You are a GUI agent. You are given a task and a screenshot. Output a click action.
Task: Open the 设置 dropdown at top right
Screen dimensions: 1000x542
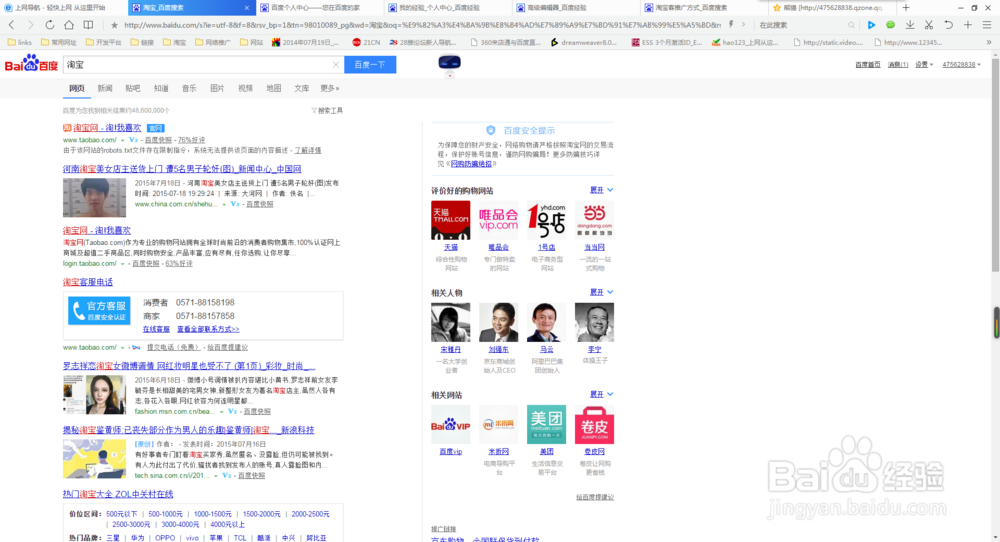click(924, 64)
